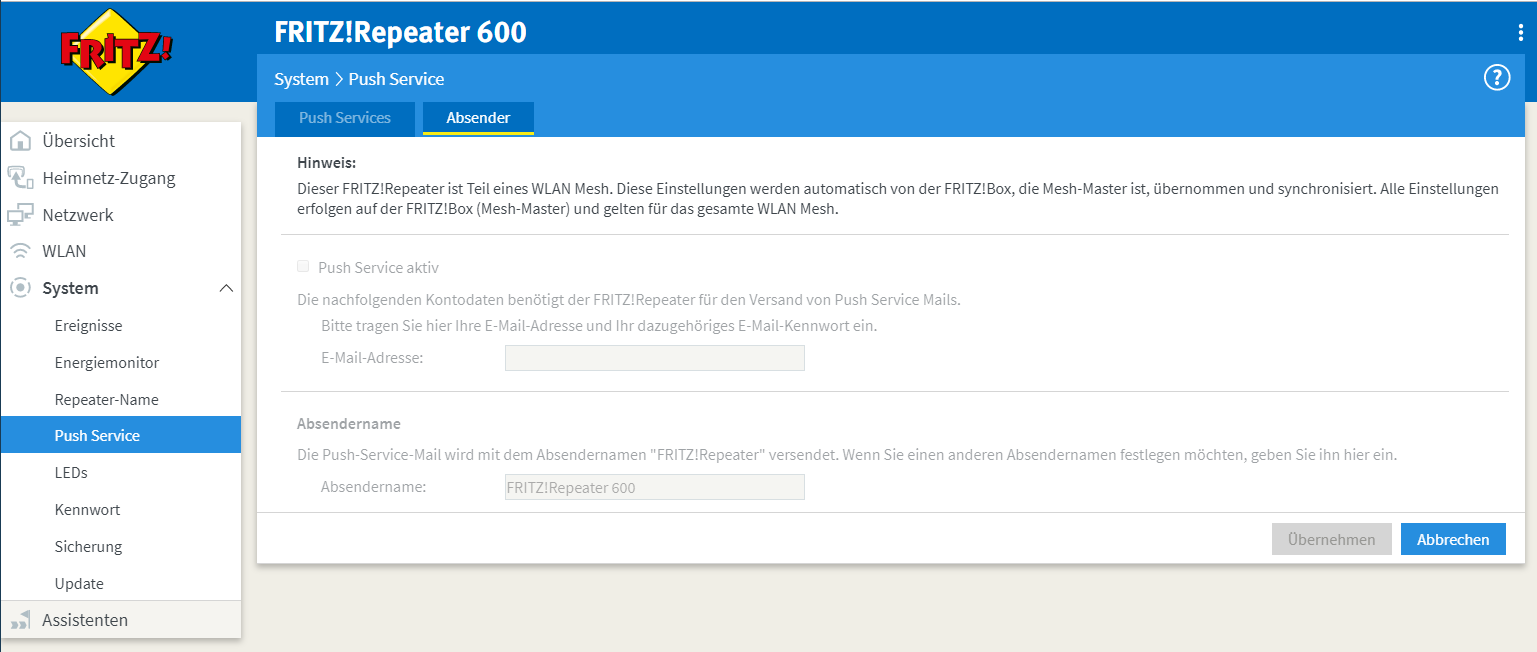Open Assistenten in the sidebar
The width and height of the screenshot is (1537, 652).
point(85,620)
